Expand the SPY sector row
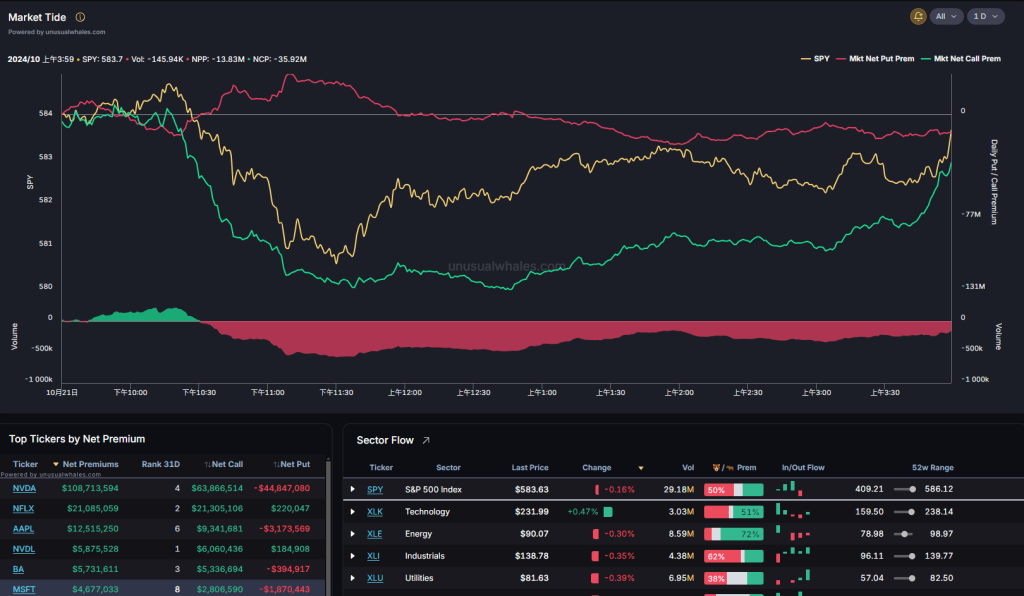 tap(352, 489)
